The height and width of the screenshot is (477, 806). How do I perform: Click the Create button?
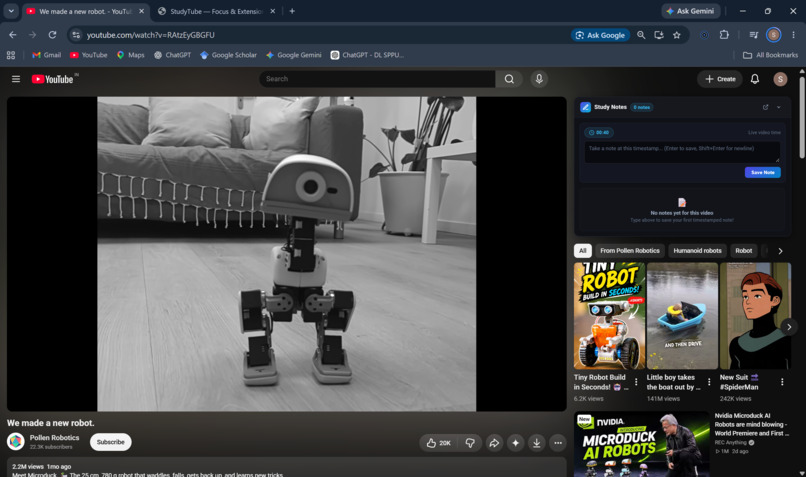click(720, 79)
